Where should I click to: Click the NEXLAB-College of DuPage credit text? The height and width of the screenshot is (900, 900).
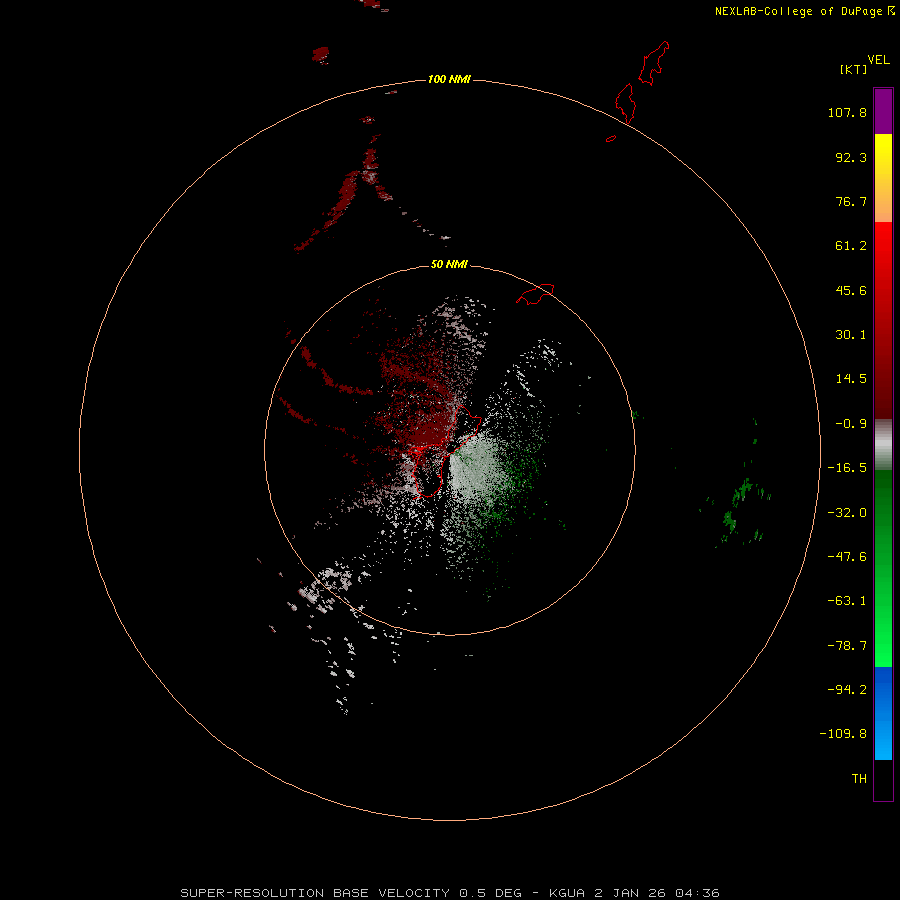click(805, 11)
